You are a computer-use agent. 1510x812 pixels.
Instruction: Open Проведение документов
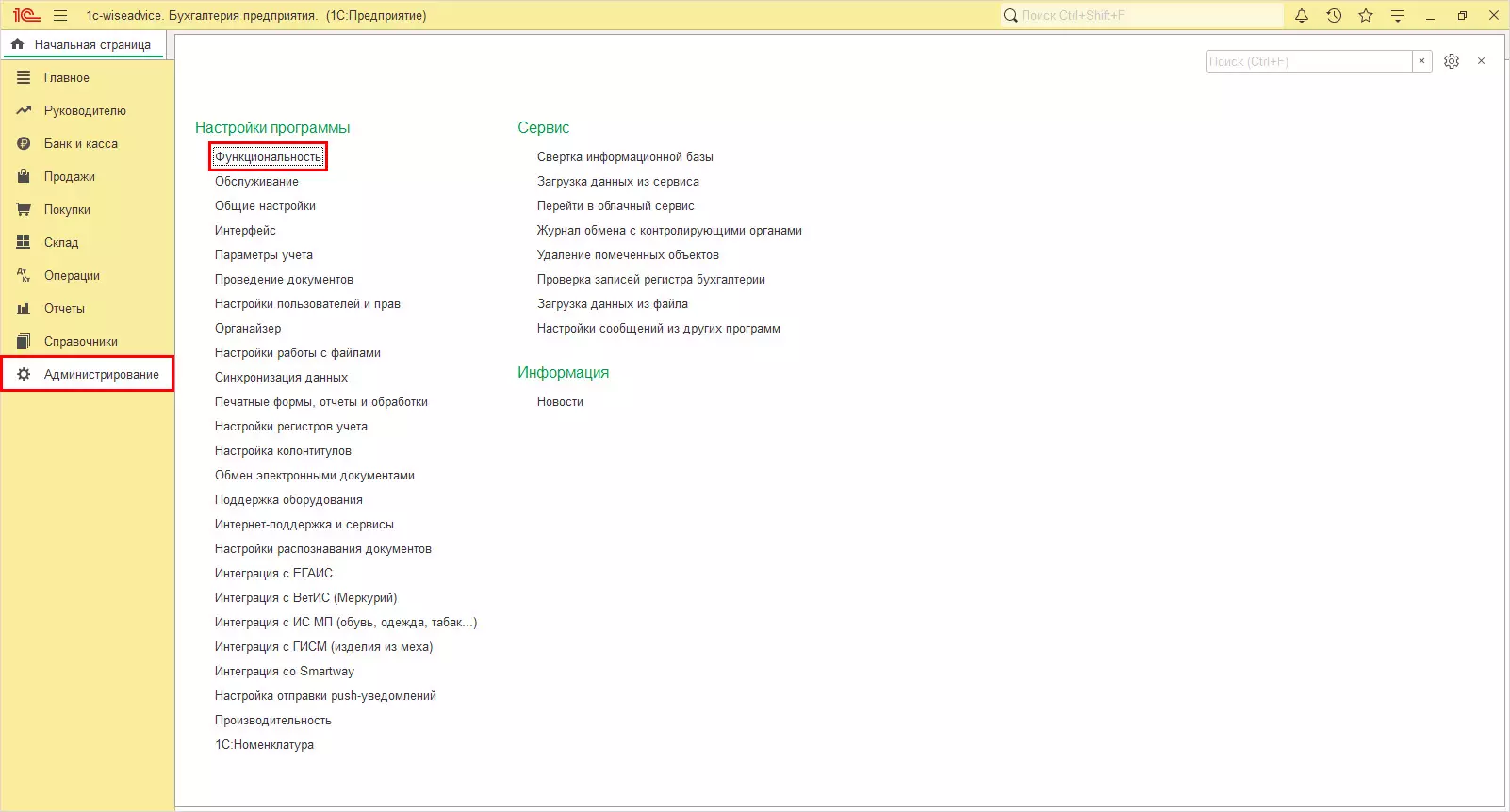point(284,279)
